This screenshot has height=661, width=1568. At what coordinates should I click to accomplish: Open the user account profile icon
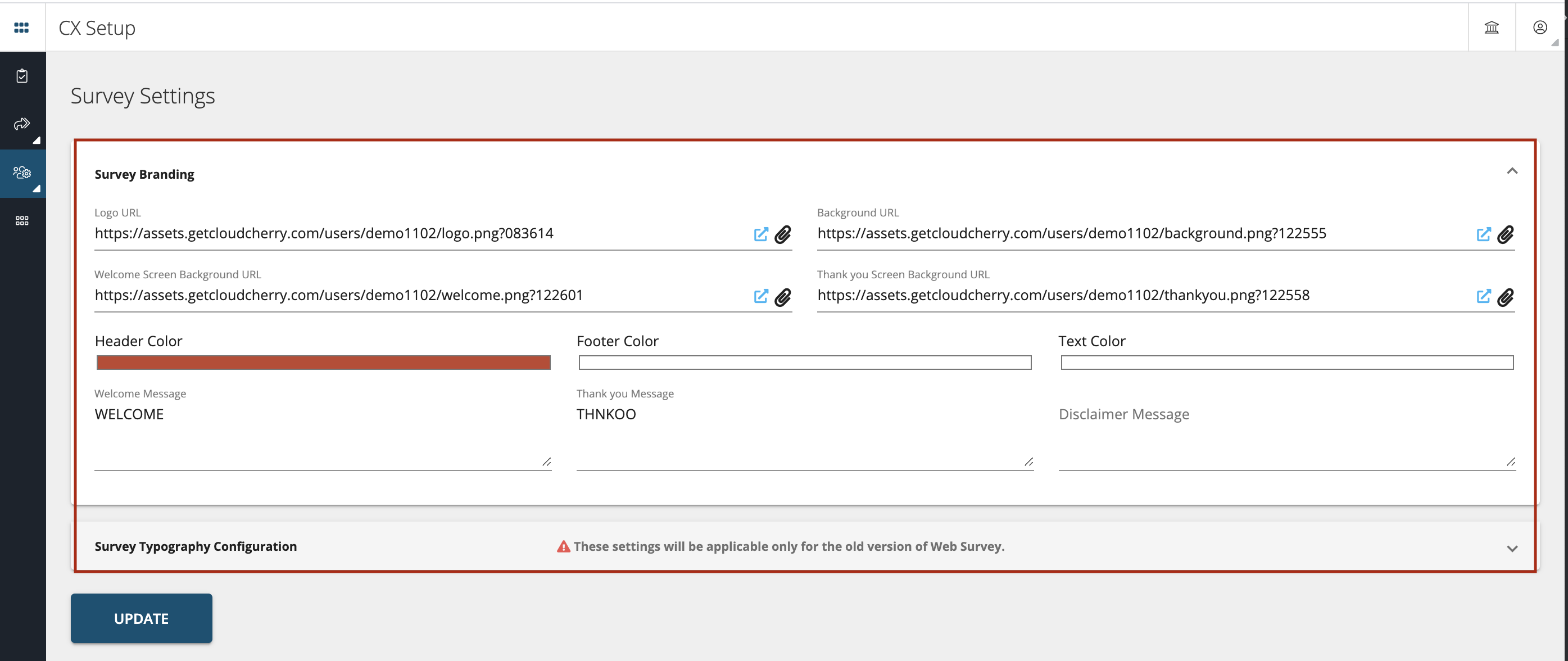[1540, 28]
